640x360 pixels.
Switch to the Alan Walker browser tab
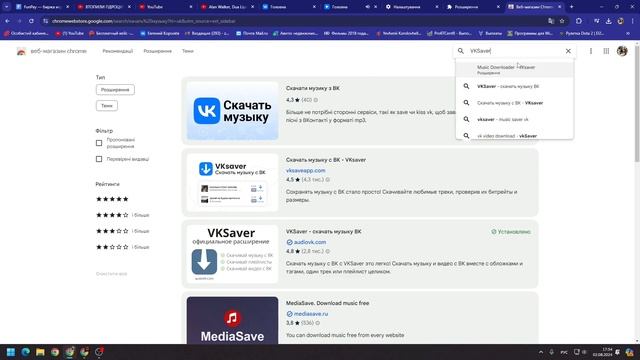[227, 7]
